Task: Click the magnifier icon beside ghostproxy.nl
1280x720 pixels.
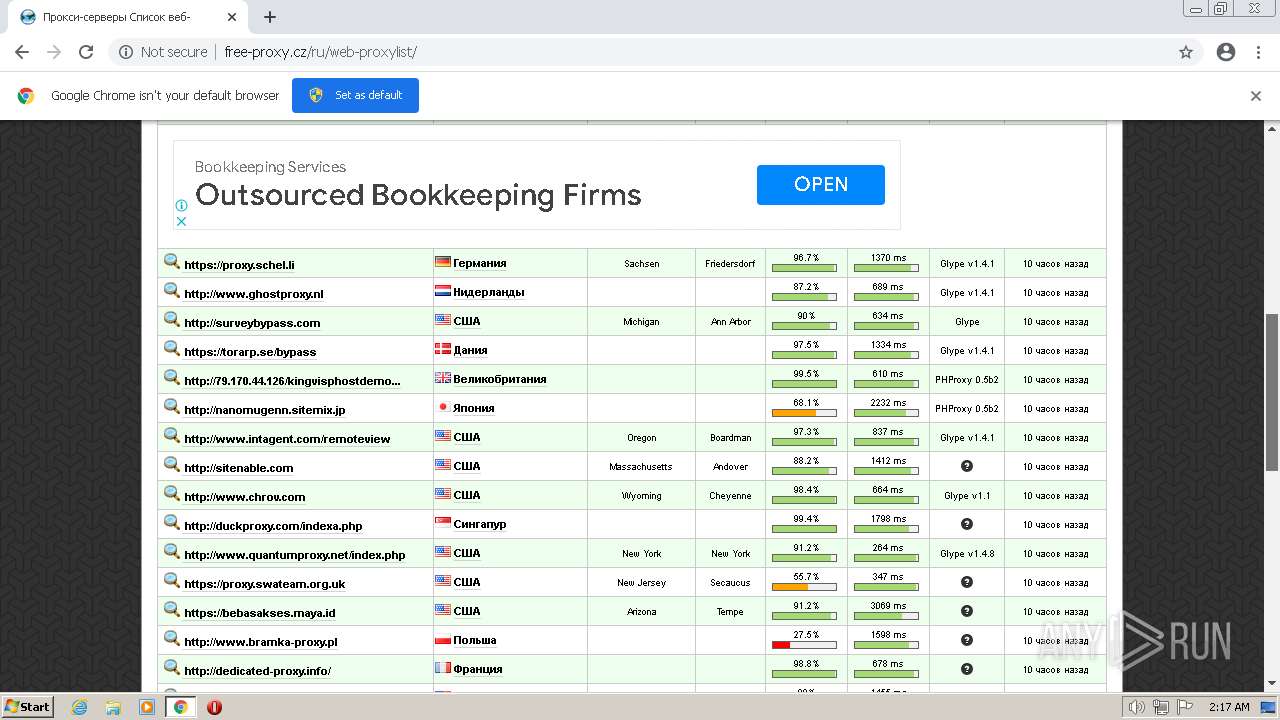Action: tap(172, 291)
